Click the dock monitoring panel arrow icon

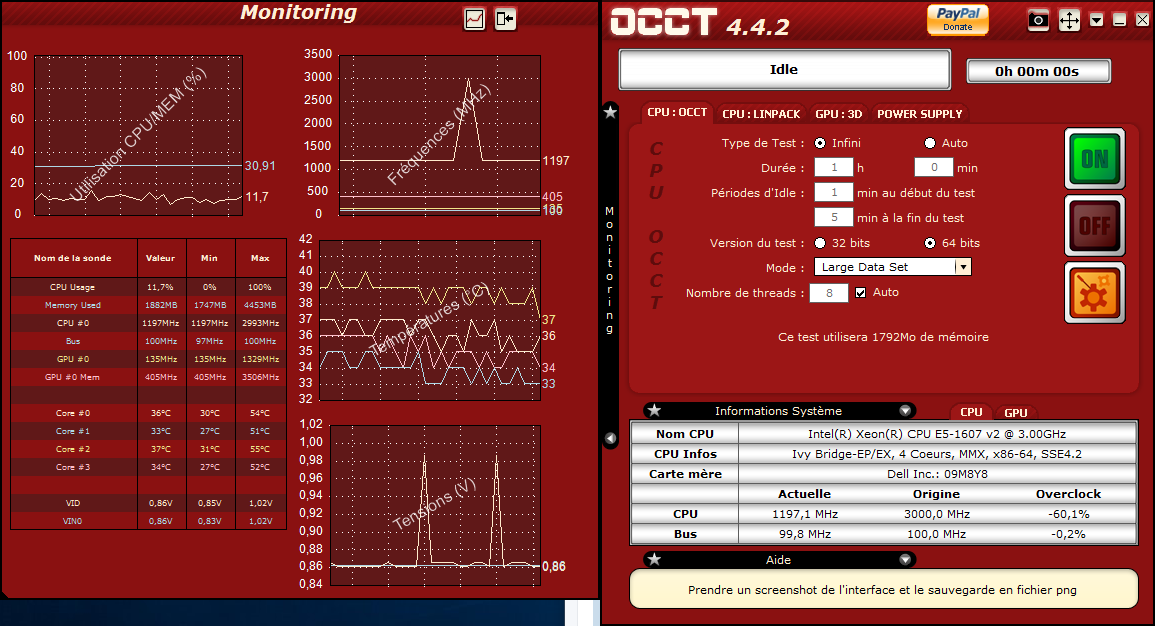[x=505, y=19]
